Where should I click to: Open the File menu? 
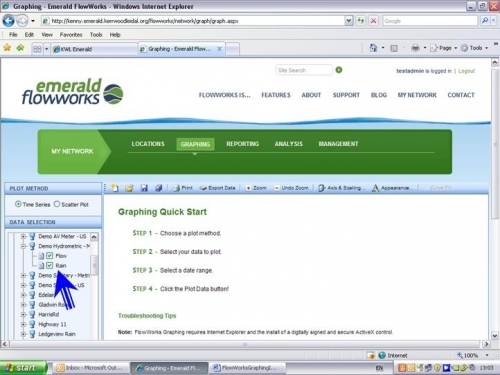click(13, 35)
